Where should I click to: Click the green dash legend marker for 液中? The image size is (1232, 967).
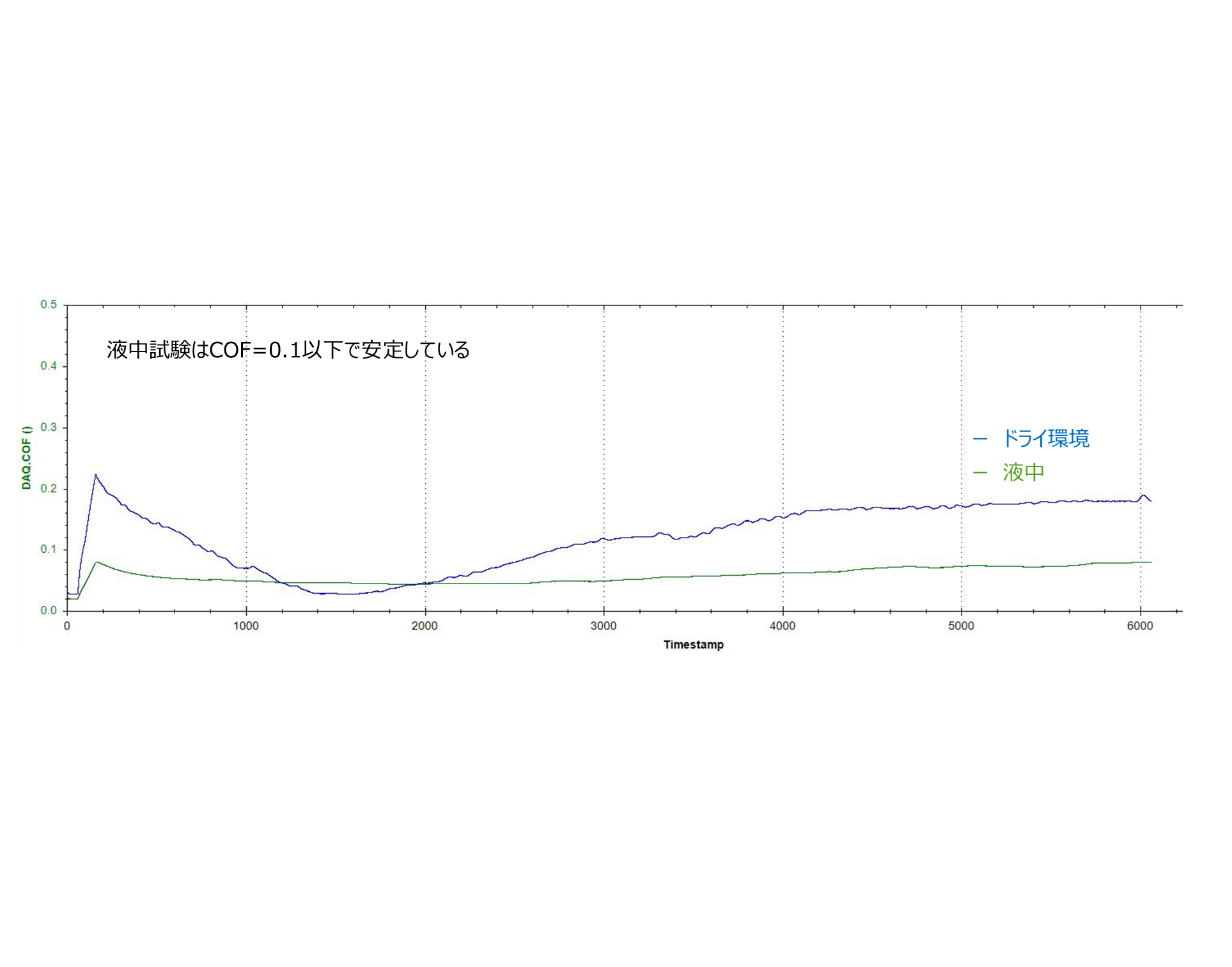click(x=980, y=473)
